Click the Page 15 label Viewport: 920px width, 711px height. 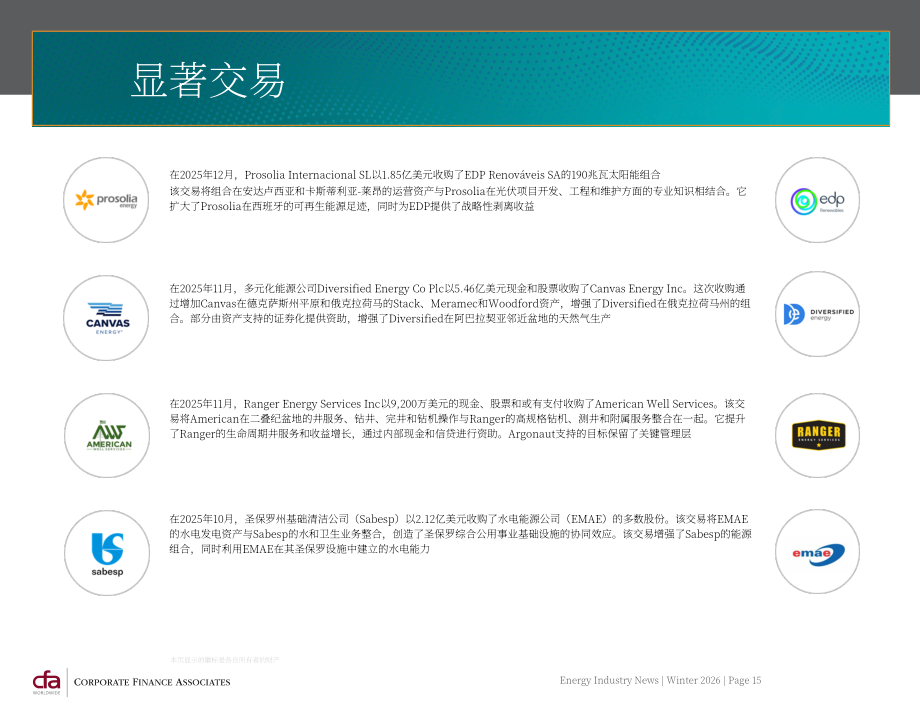tap(745, 680)
